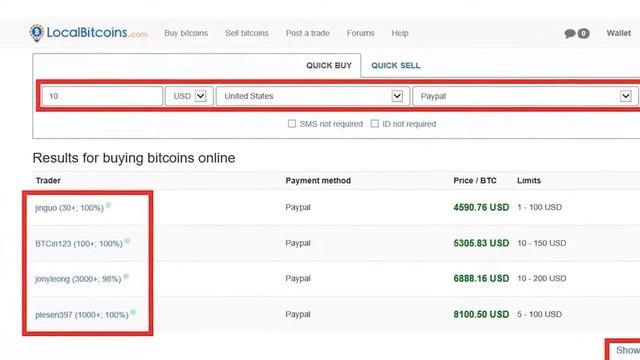Viewport: 640px width, 360px height.
Task: Click Paypal in jinguo's row
Action: (298, 207)
